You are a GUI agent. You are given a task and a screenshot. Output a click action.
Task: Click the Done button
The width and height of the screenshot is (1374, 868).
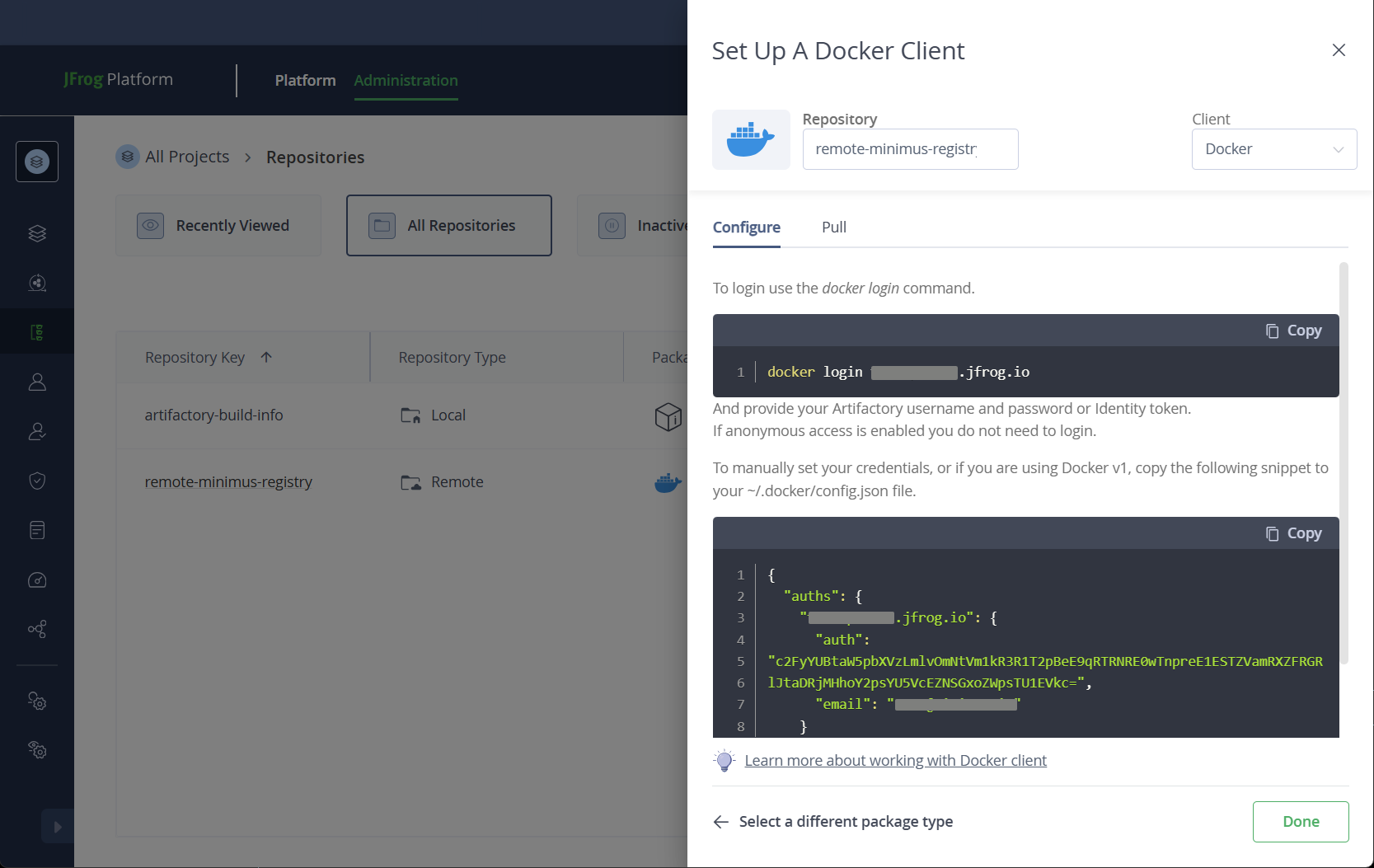click(1300, 821)
